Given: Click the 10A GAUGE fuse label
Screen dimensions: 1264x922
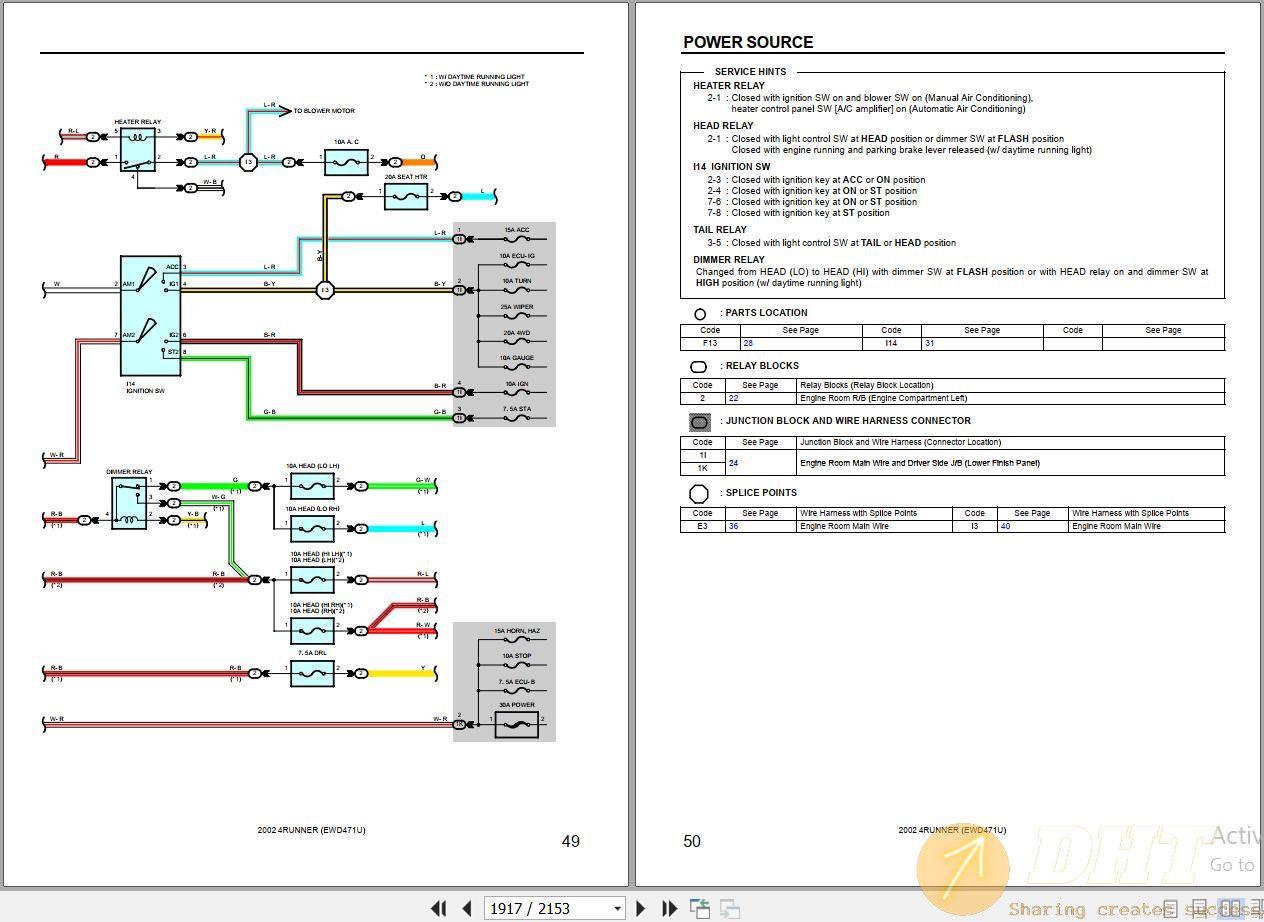Looking at the screenshot, I should tap(517, 358).
